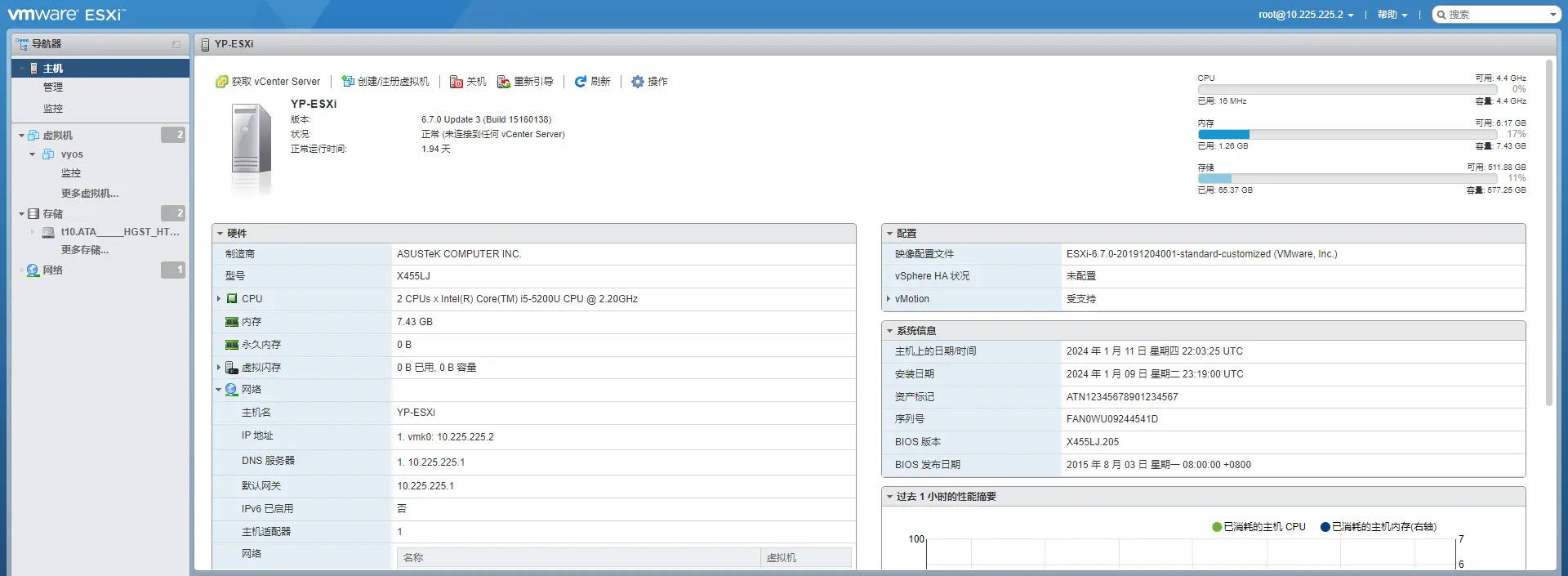
Task: Collapse the 硬件 panel header
Action: (220, 234)
